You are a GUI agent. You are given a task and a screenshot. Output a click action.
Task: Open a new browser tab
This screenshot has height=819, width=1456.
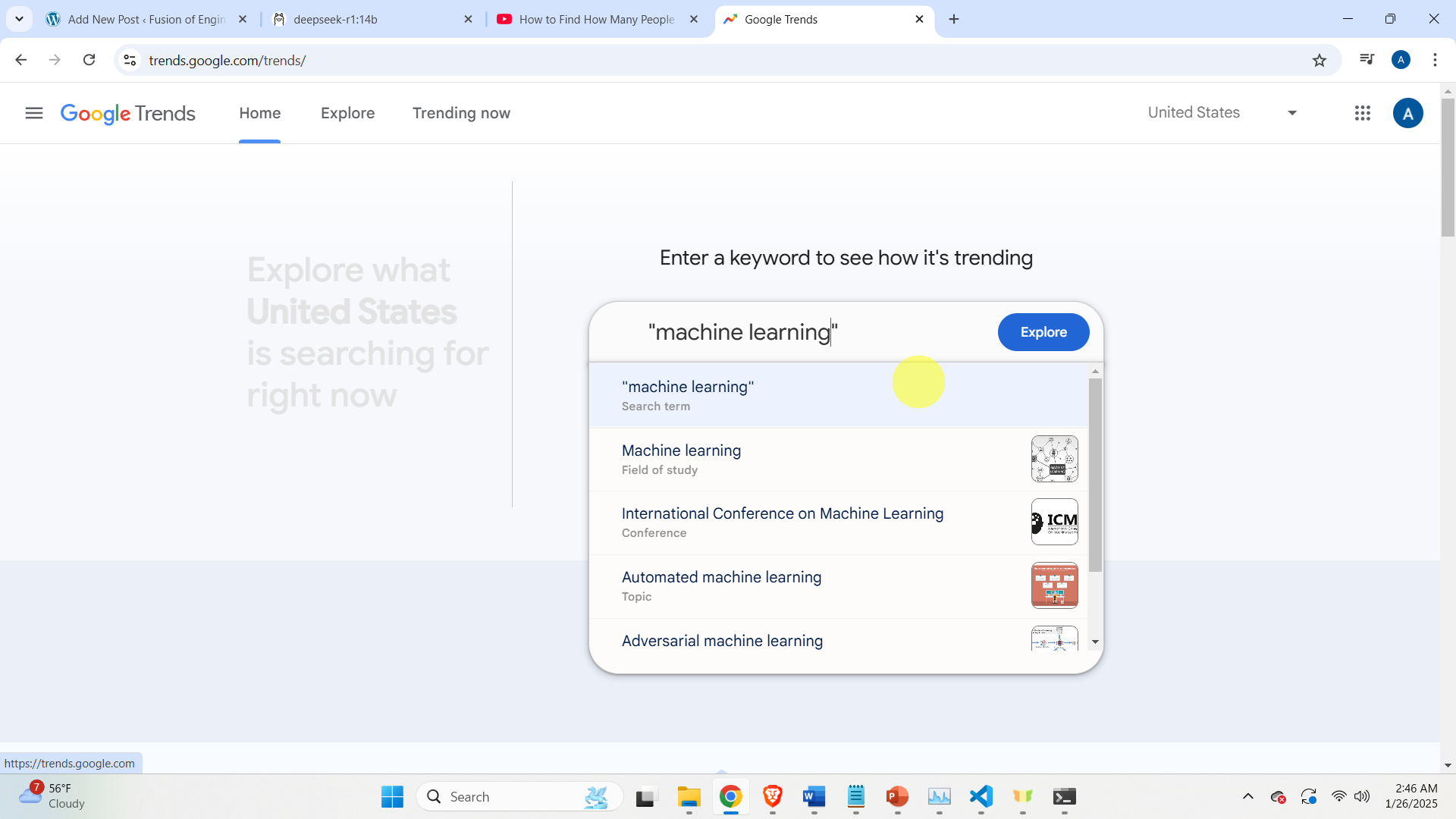[954, 19]
